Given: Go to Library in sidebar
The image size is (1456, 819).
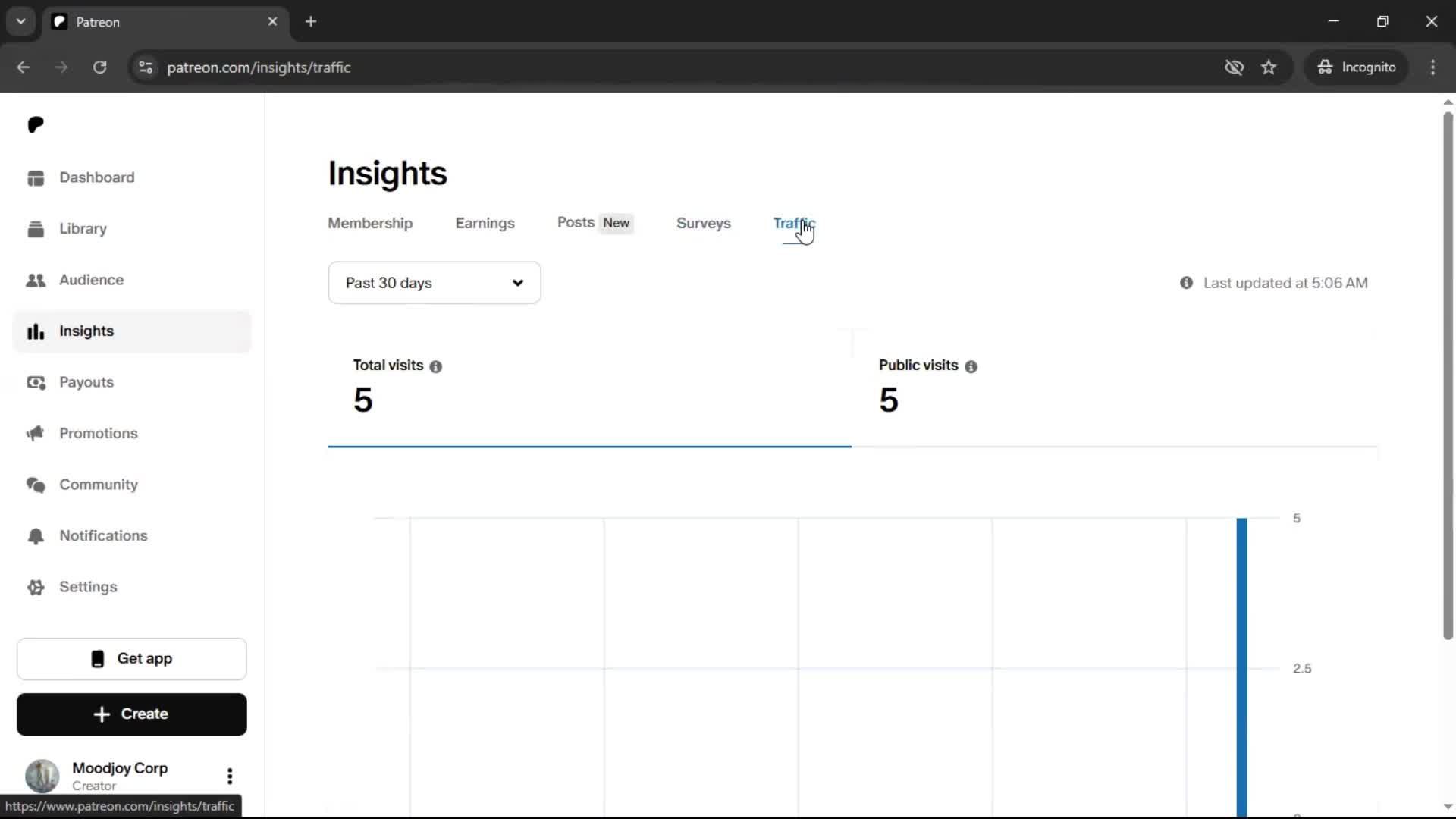Looking at the screenshot, I should tap(83, 228).
